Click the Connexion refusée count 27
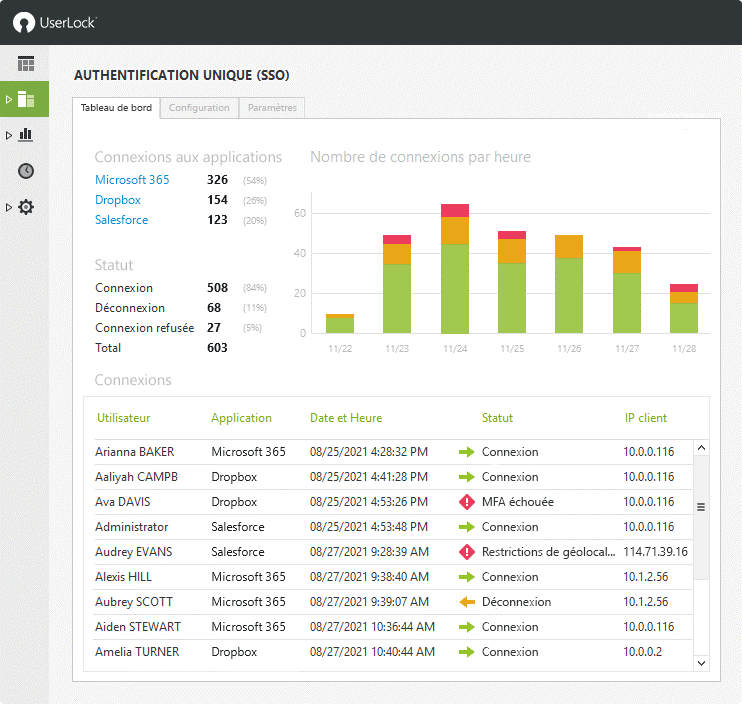 (x=214, y=328)
